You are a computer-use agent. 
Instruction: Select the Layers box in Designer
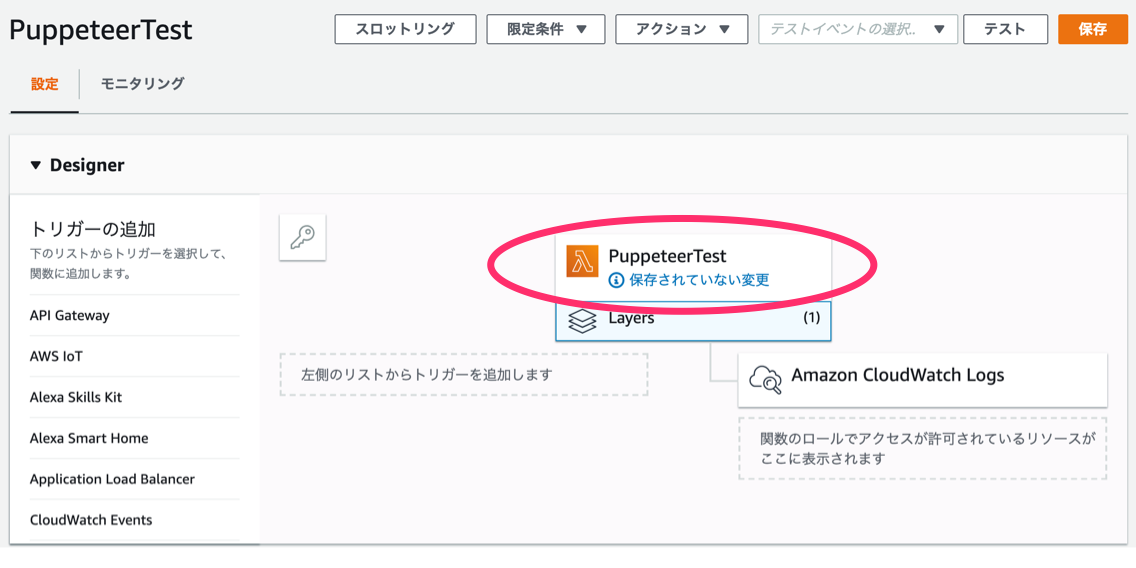click(x=693, y=320)
